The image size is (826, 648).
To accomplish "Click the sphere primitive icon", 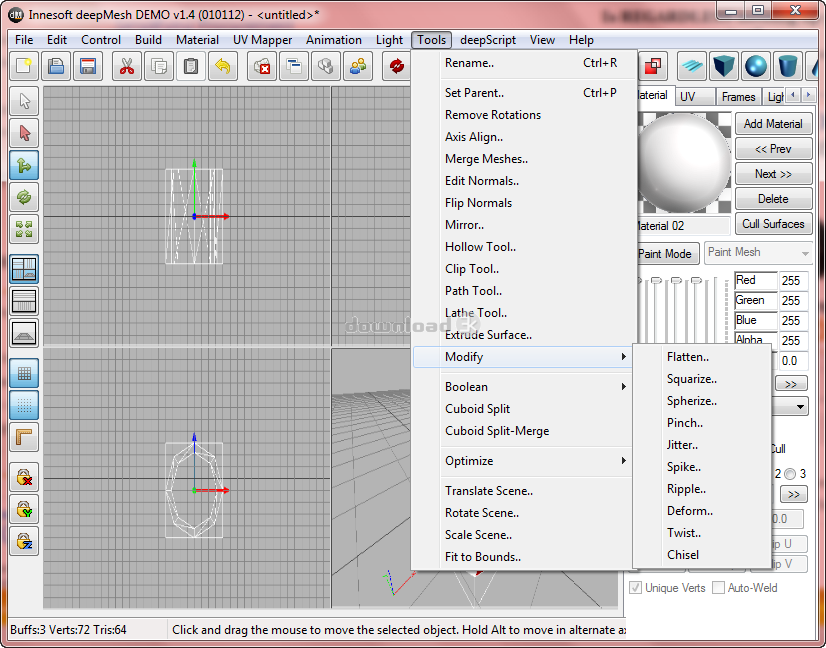I will click(x=755, y=66).
